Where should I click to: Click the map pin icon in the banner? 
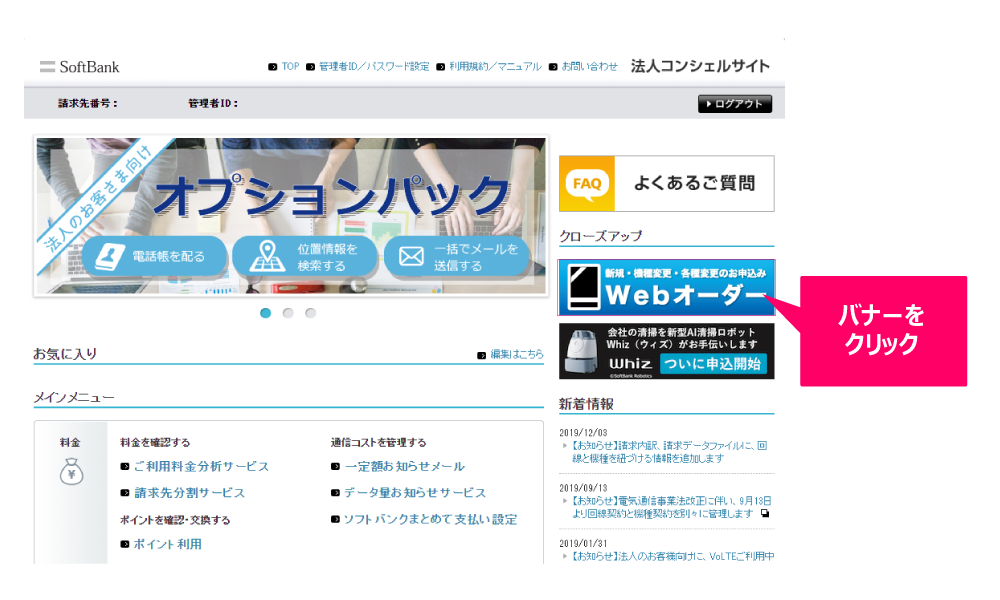pos(267,256)
